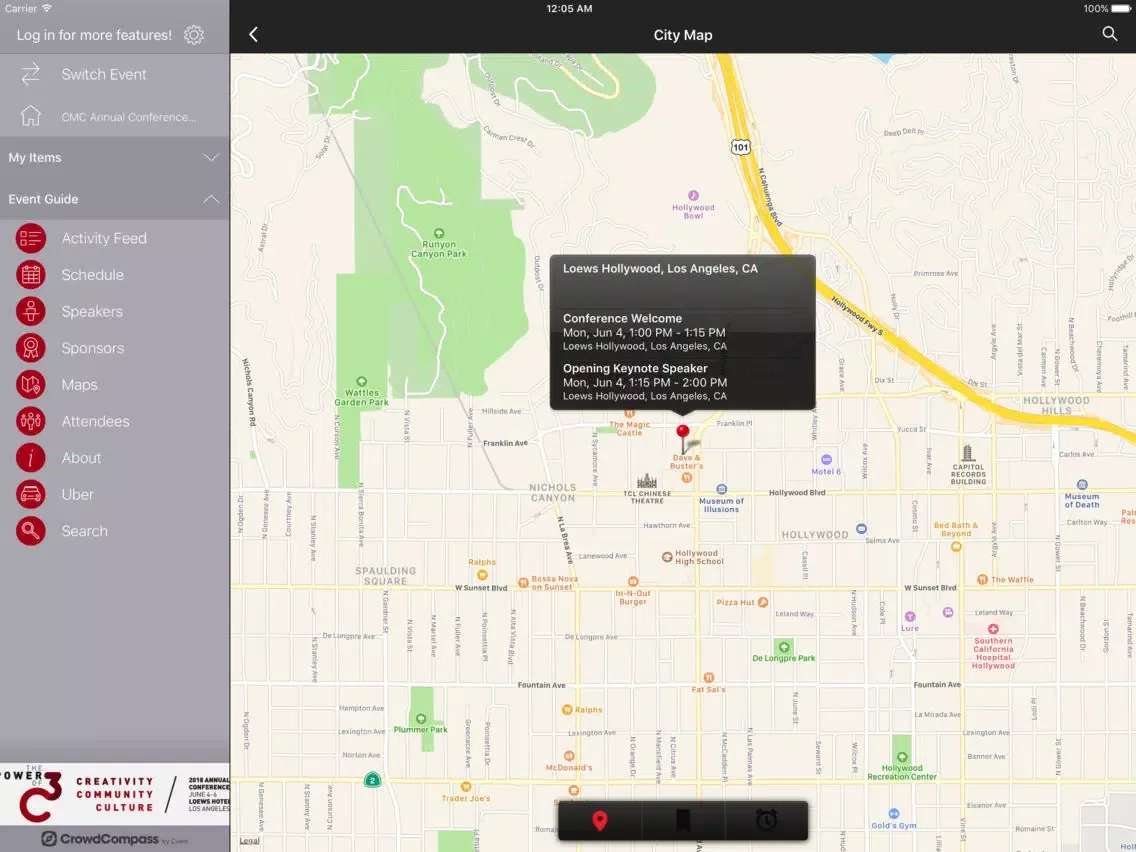Select the Bossa Nova on Sunset marker
The image size is (1136, 852).
(523, 582)
